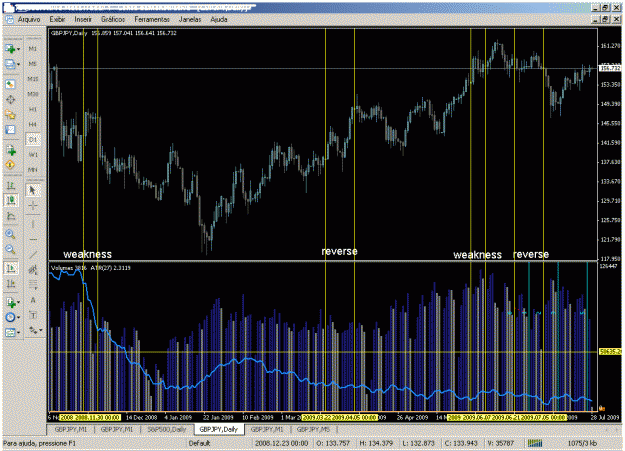Open the Data Window crosshair icon

tap(10, 100)
